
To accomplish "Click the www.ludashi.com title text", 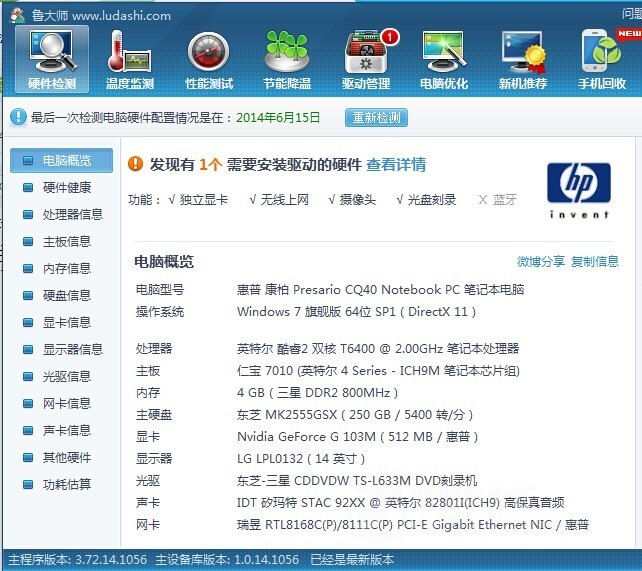I will tap(122, 16).
